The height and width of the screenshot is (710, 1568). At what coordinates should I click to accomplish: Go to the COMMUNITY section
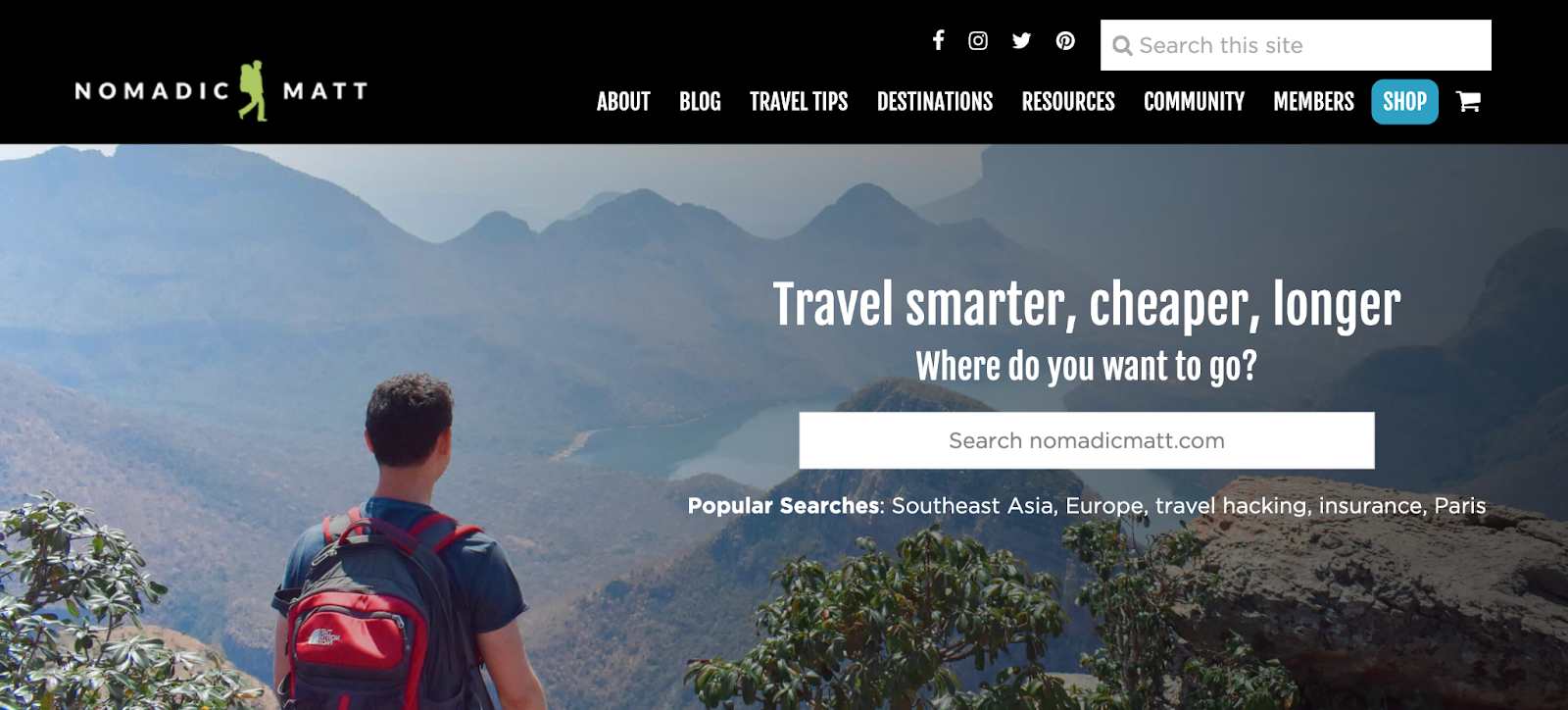click(1194, 101)
